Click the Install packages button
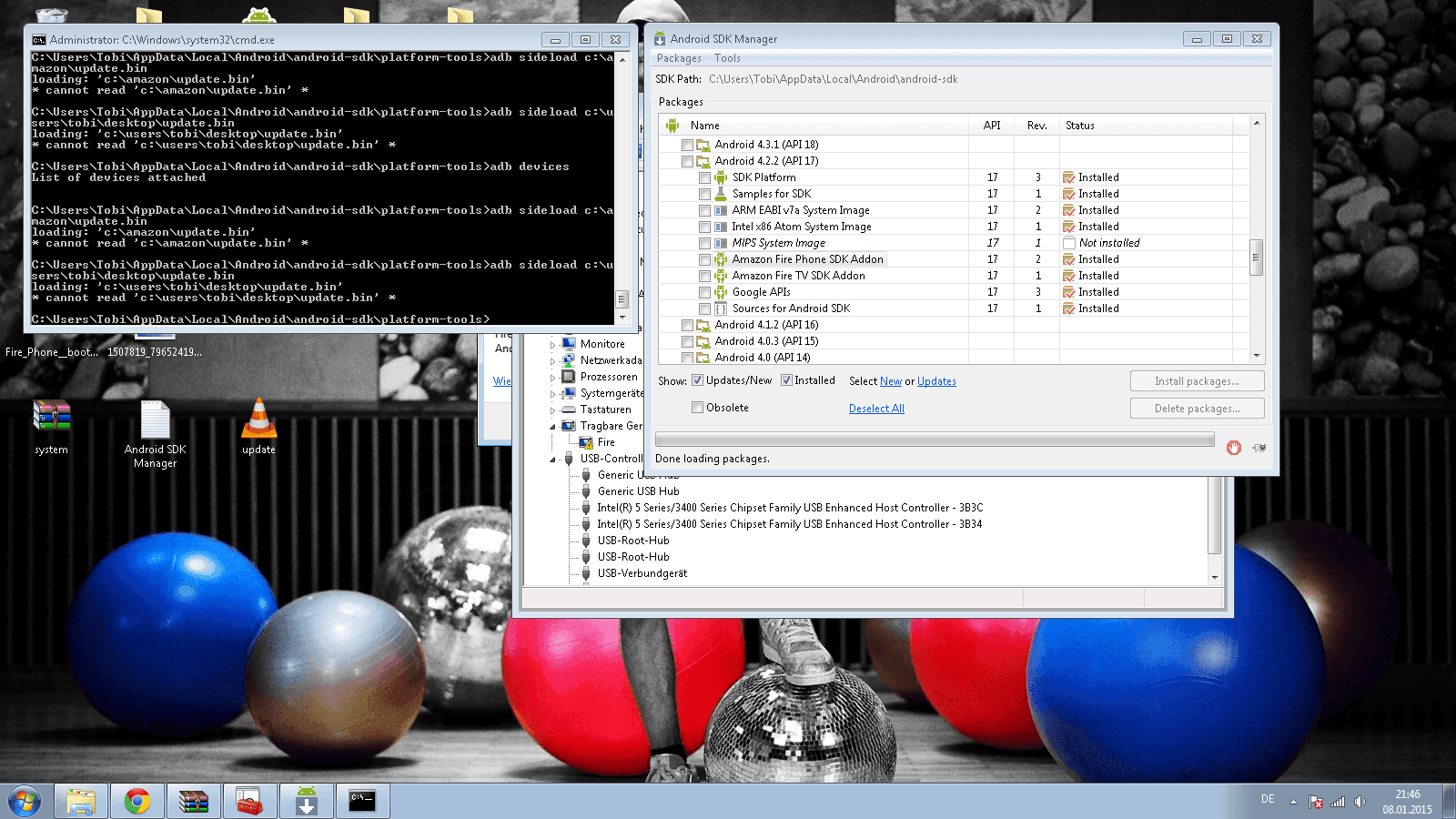This screenshot has height=819, width=1456. click(x=1198, y=381)
